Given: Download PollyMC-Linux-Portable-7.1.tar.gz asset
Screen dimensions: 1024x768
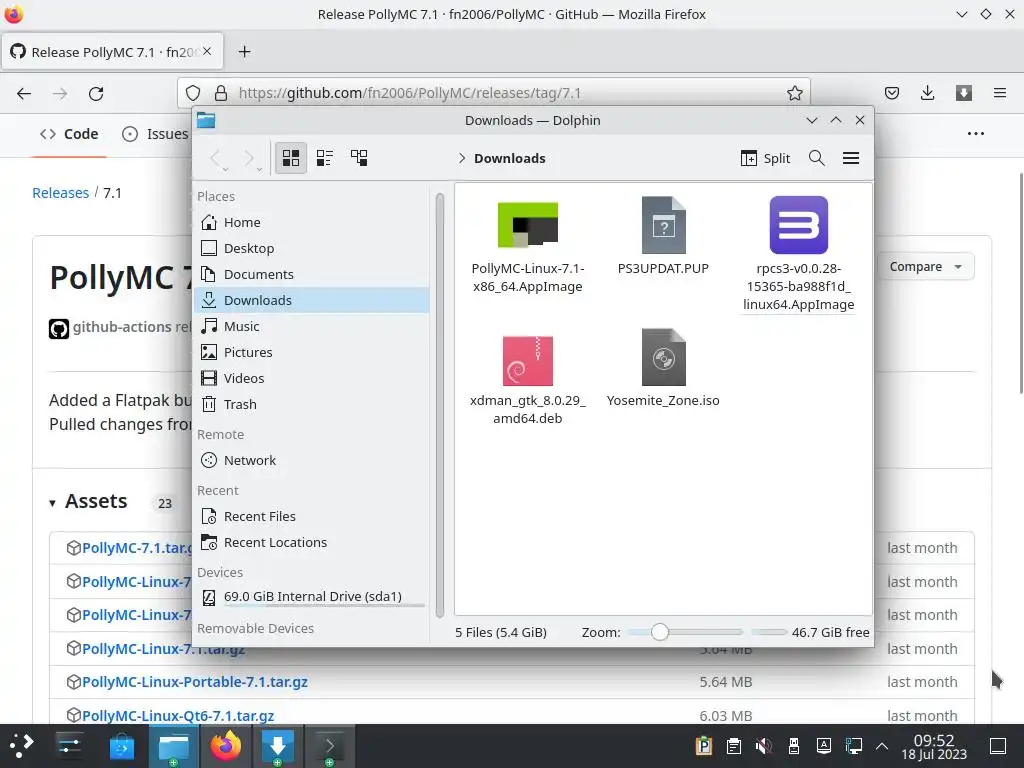Looking at the screenshot, I should (x=195, y=682).
